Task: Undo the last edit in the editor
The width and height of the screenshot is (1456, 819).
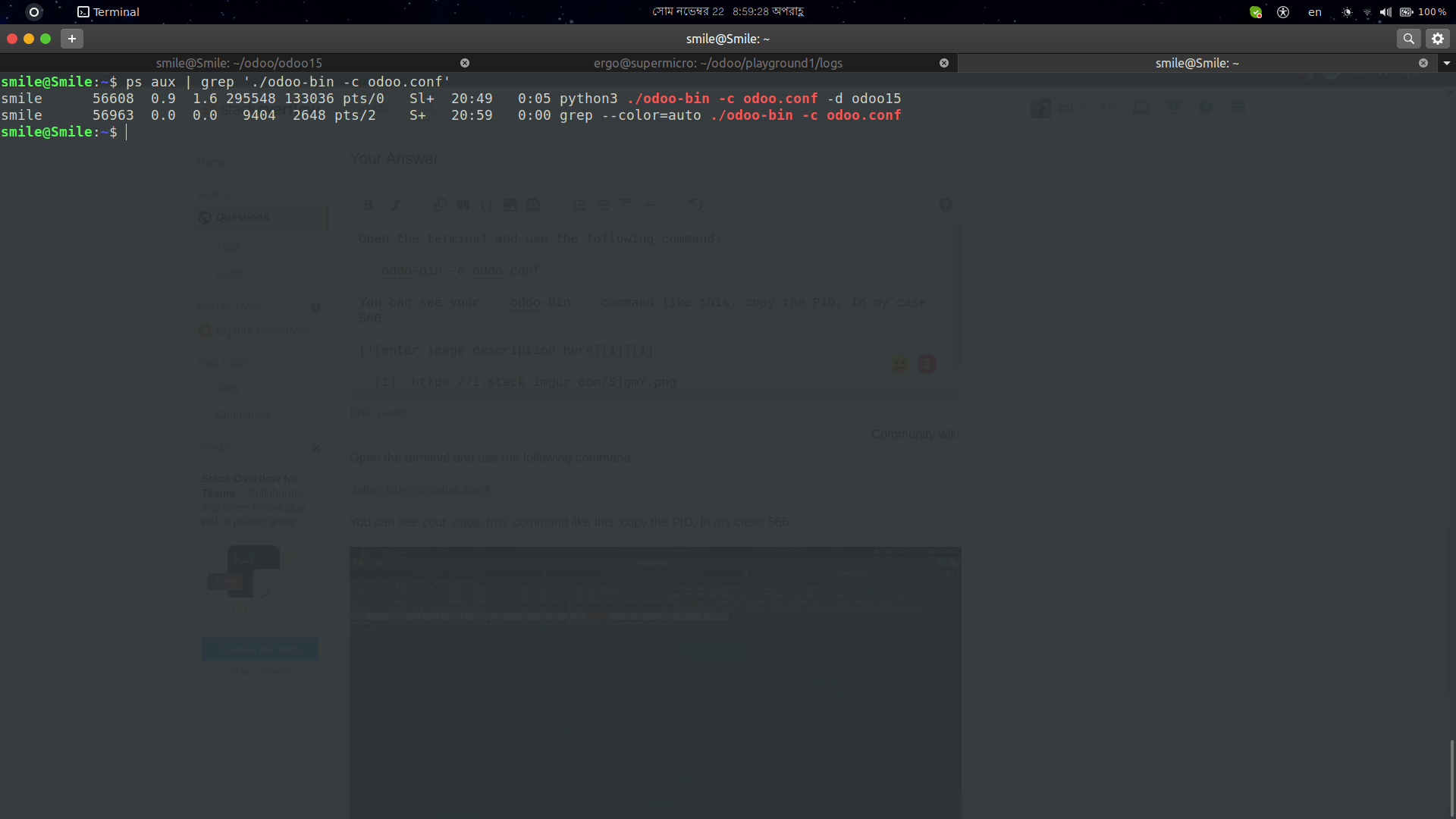Action: pos(695,205)
